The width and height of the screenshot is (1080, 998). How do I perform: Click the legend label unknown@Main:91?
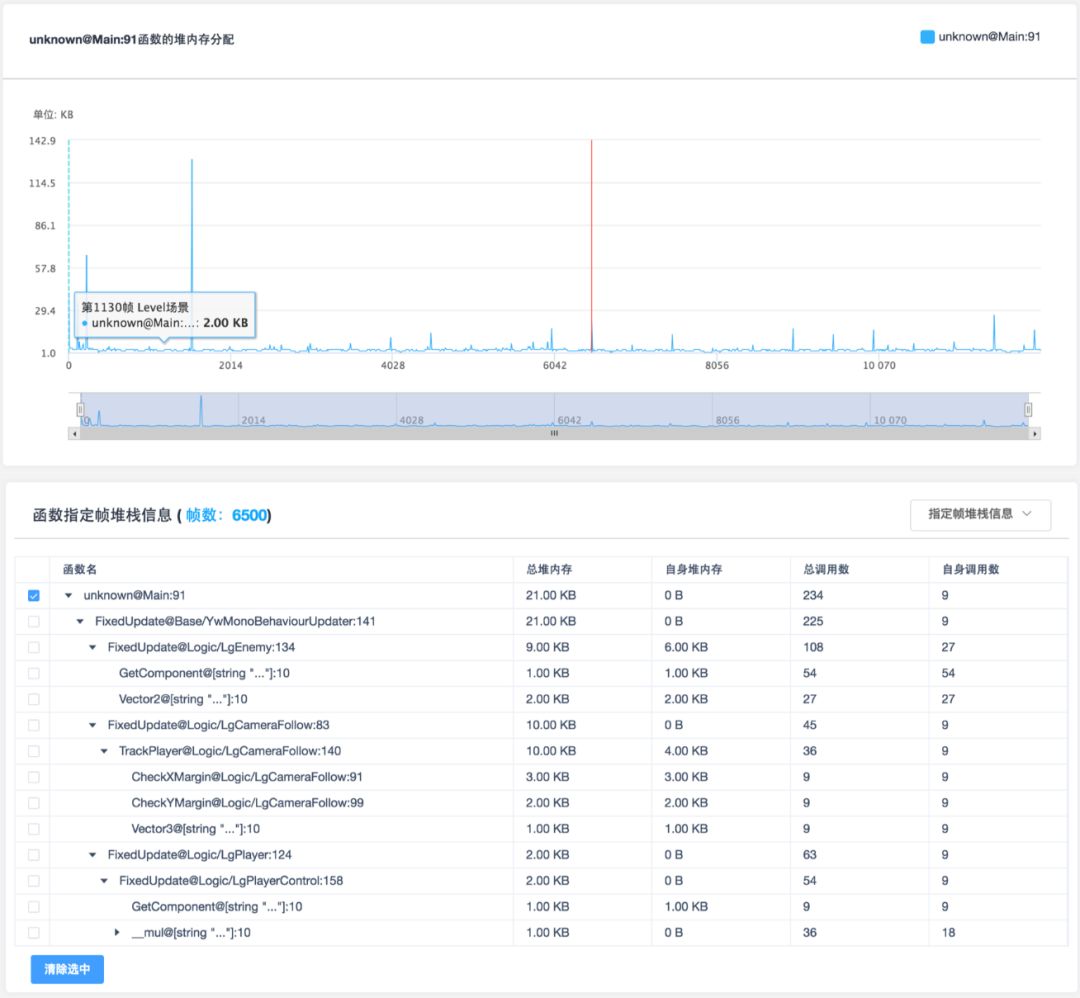pos(989,37)
